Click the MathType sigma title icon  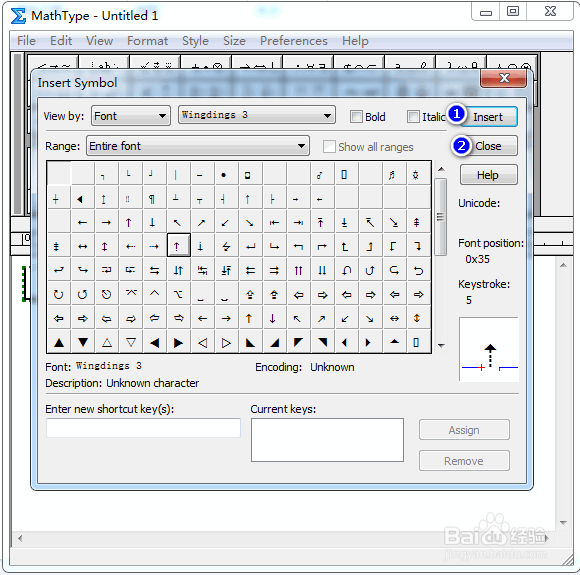18,16
